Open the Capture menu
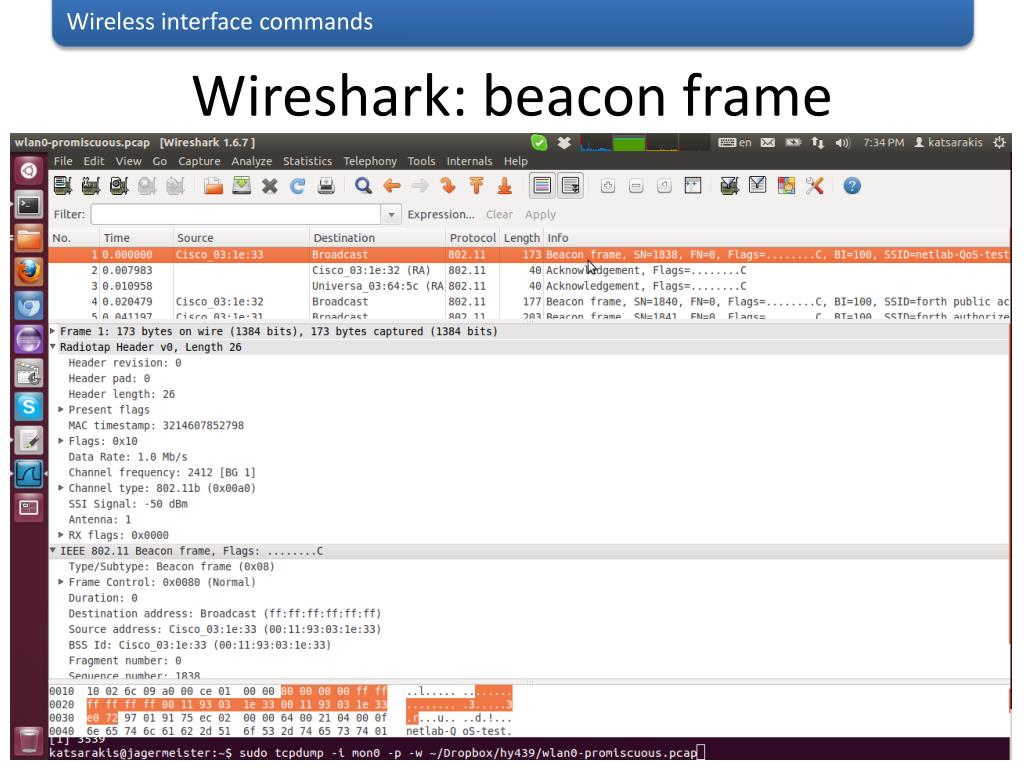1024x768 pixels. 199,161
